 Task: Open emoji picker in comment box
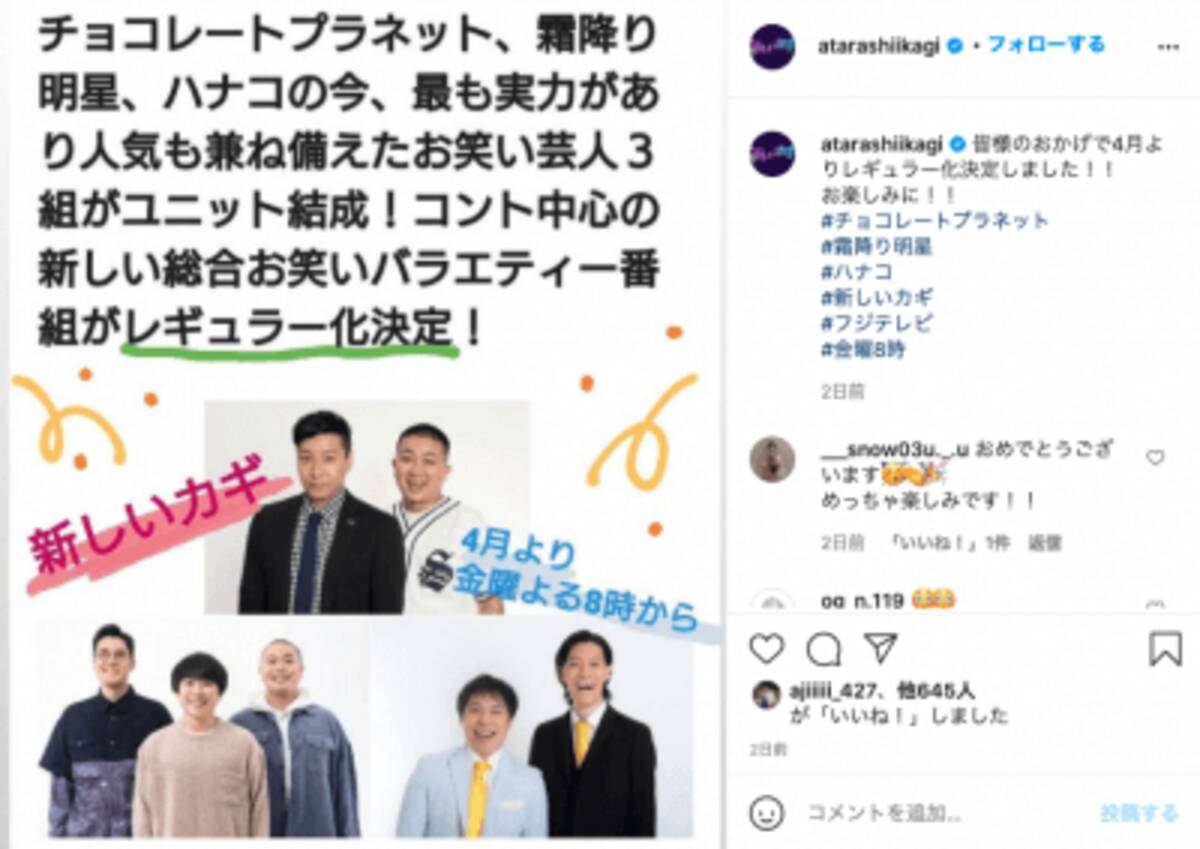767,812
